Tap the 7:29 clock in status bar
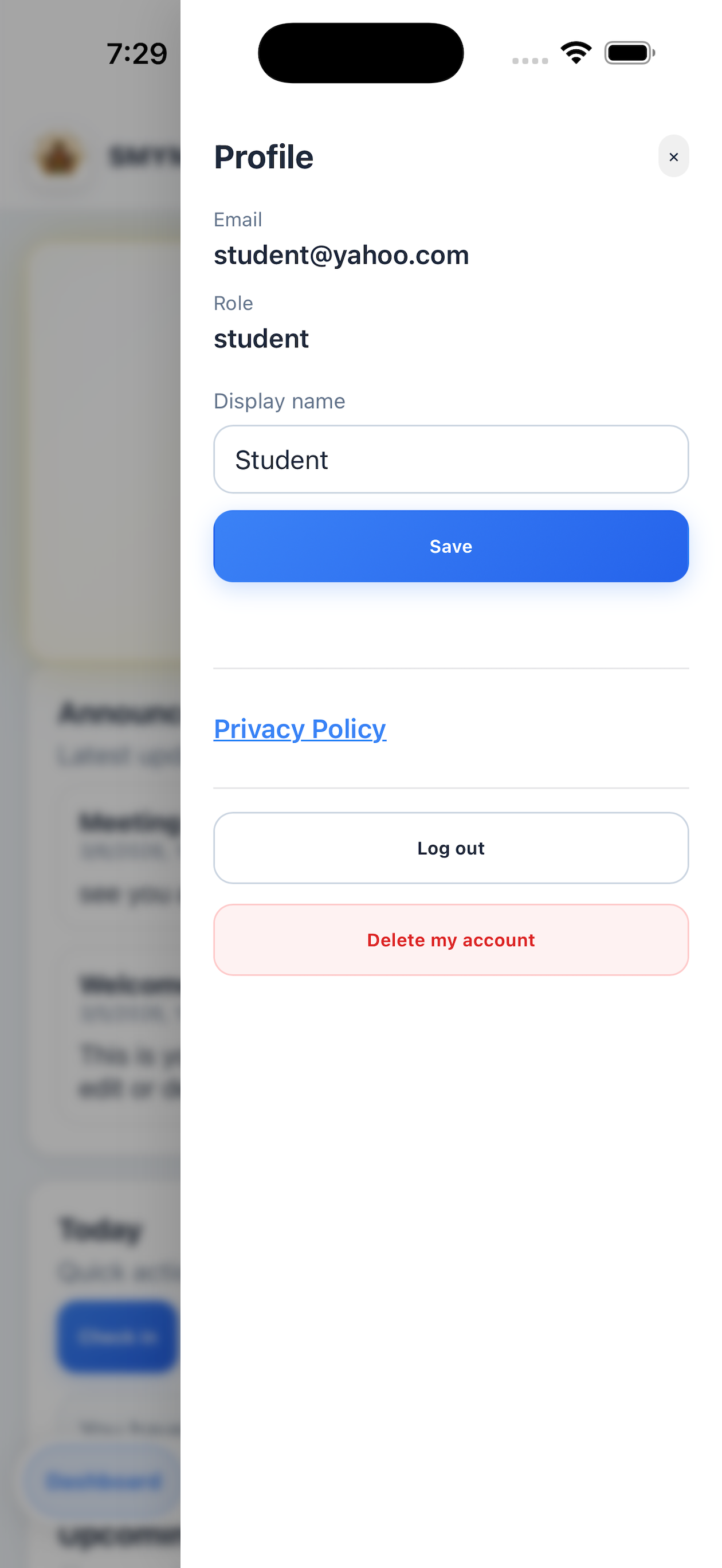 [137, 53]
